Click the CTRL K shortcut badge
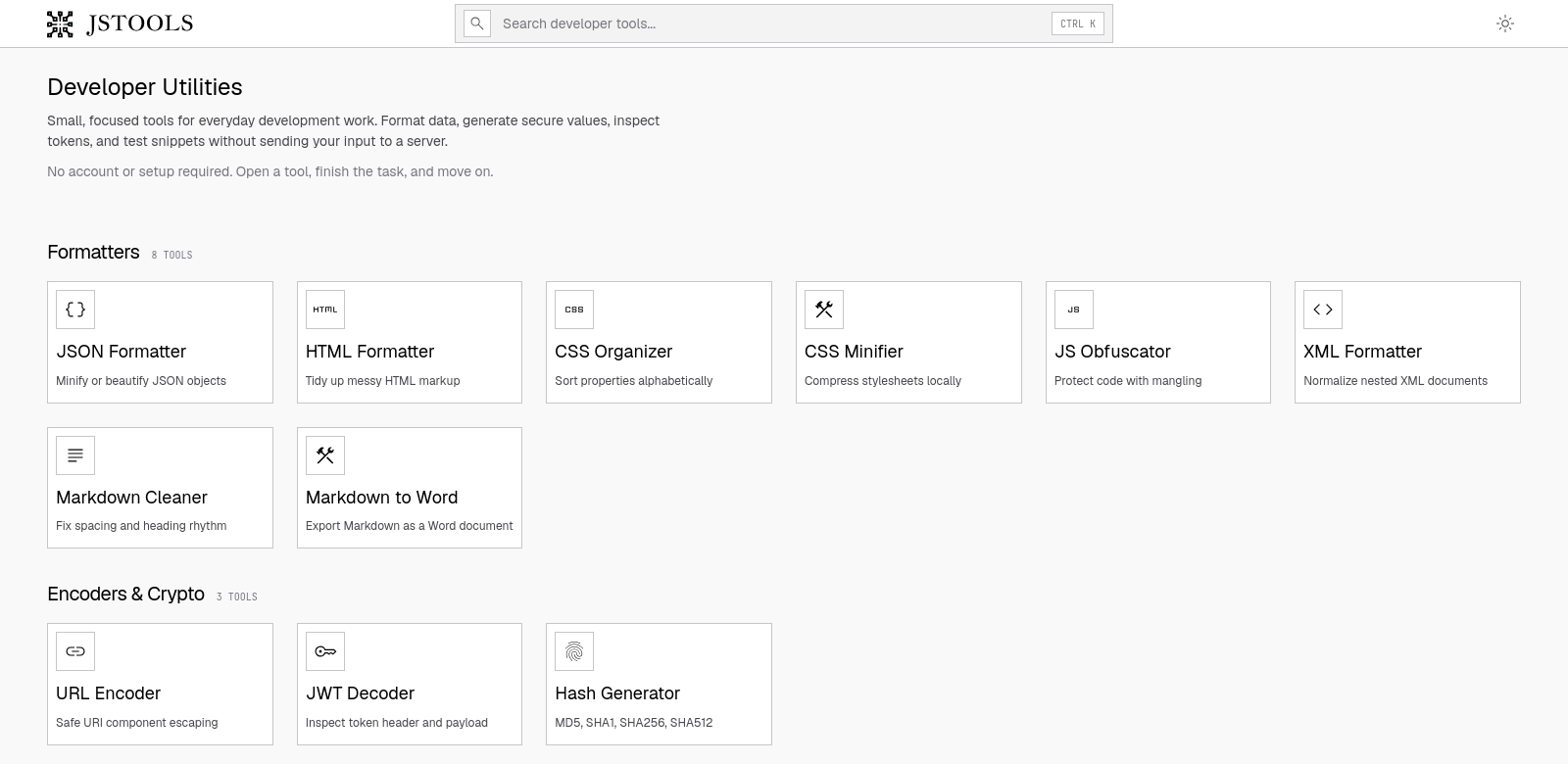Screen dimensions: 1568x764 click(1078, 24)
